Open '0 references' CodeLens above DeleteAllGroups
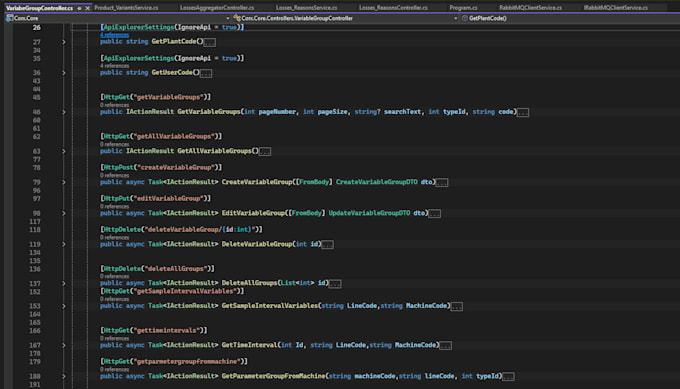The height and width of the screenshot is (389, 680). (x=114, y=276)
